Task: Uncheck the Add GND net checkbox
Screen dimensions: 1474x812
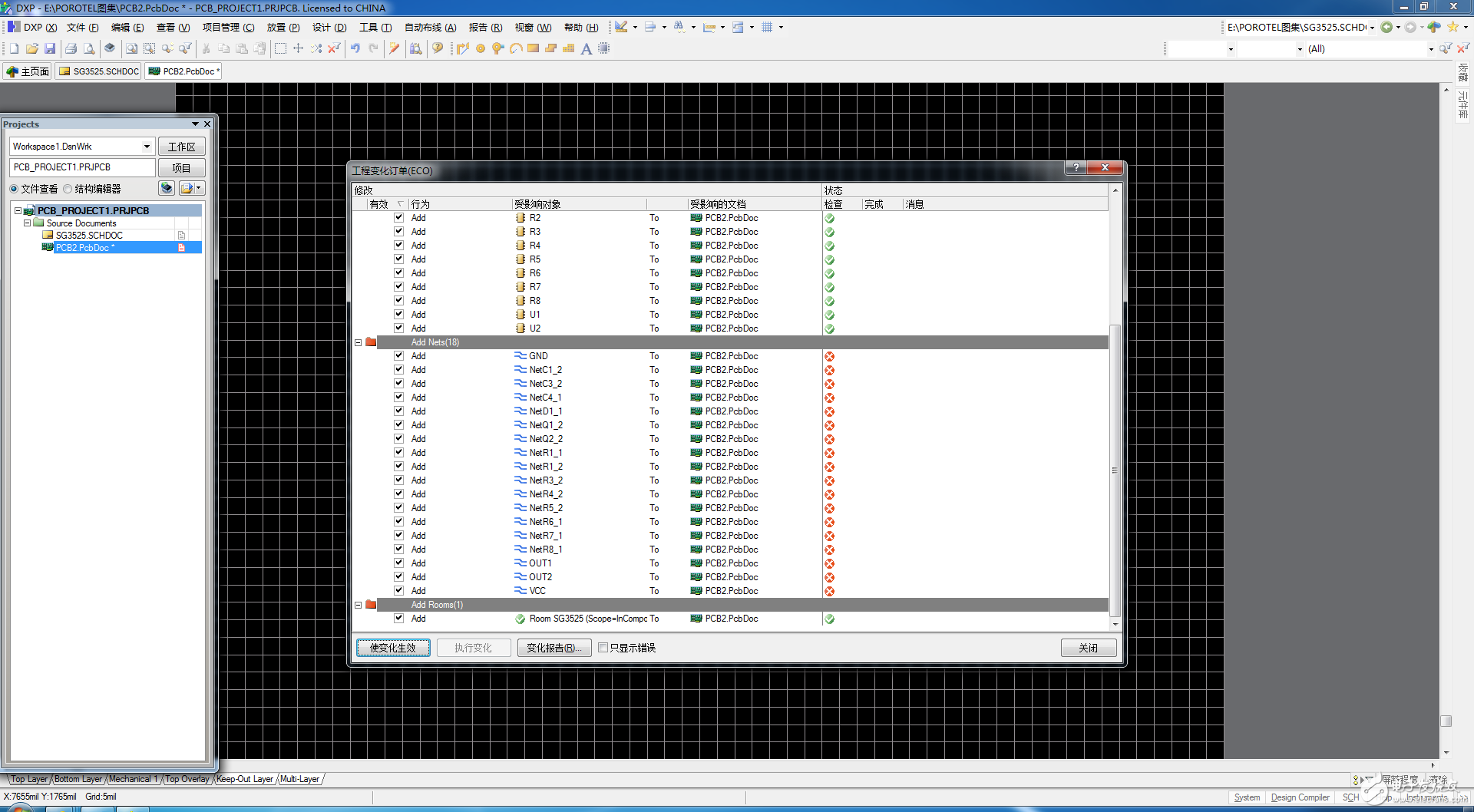Action: pyautogui.click(x=398, y=356)
